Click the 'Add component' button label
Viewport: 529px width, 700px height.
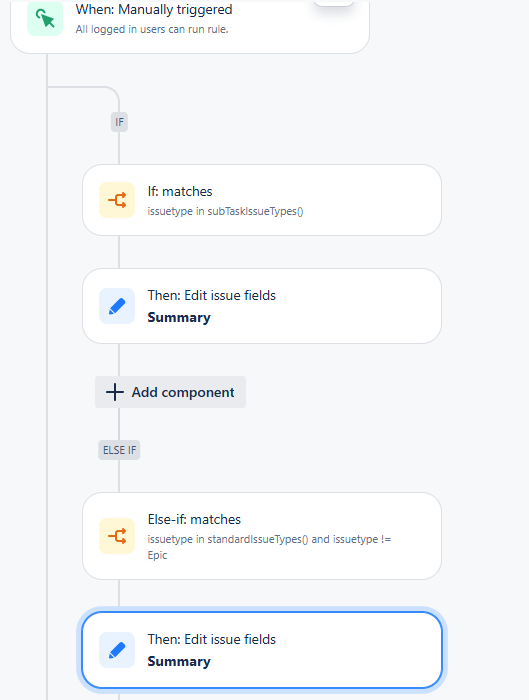(183, 392)
